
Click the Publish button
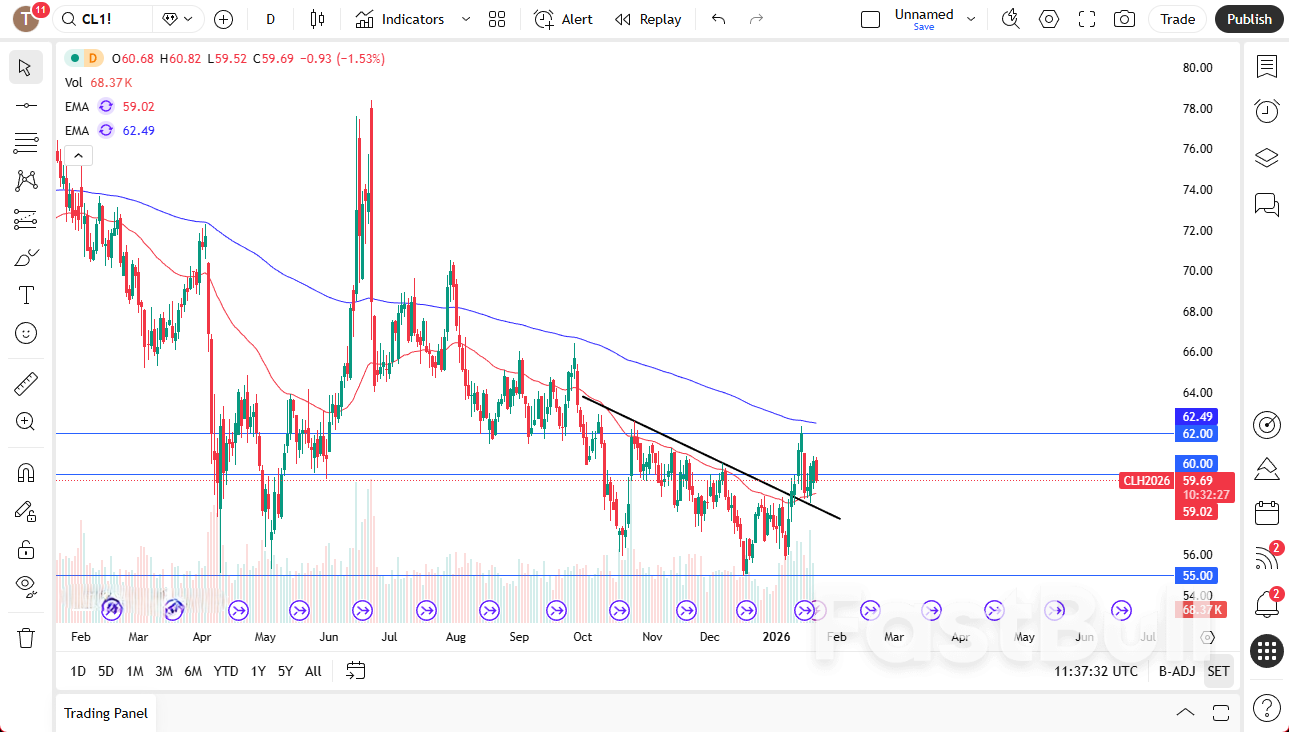pos(1249,19)
